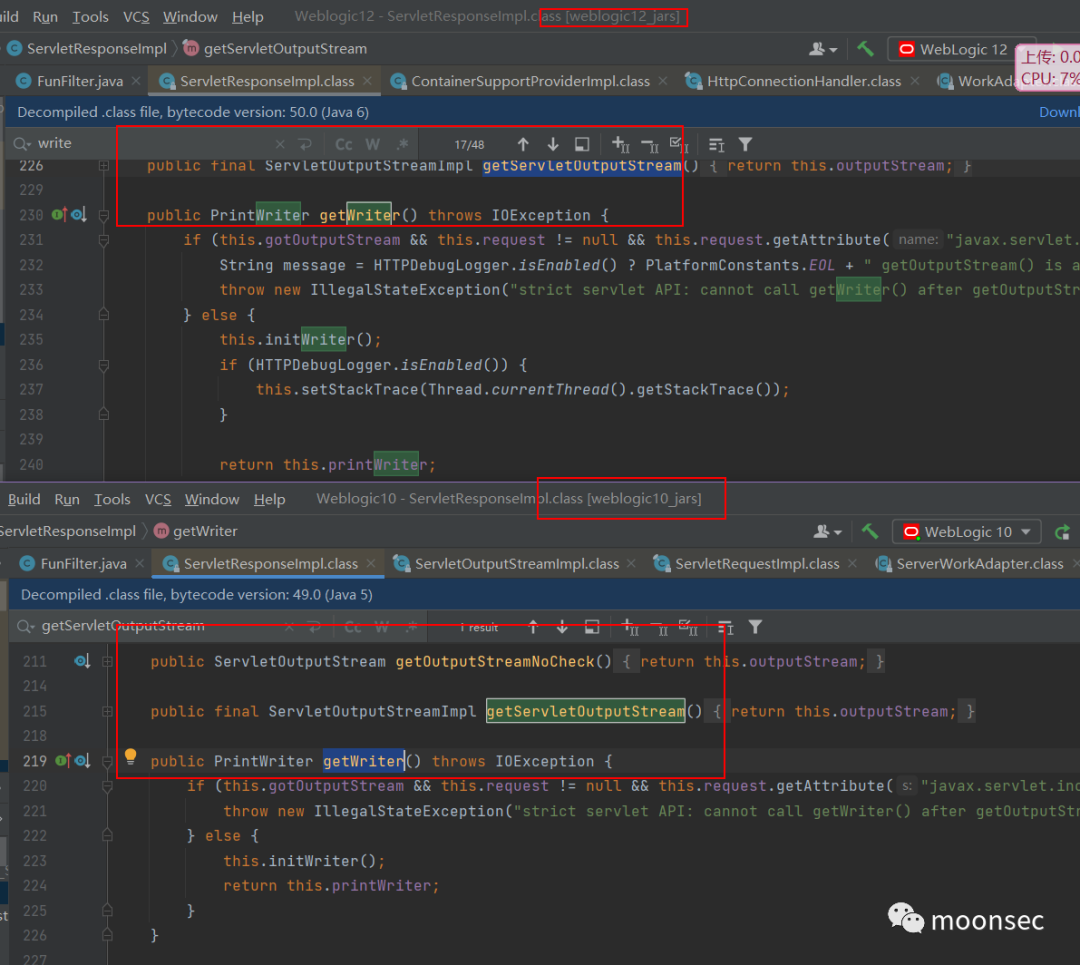Click the Download link in decompiled banner

(x=1059, y=112)
